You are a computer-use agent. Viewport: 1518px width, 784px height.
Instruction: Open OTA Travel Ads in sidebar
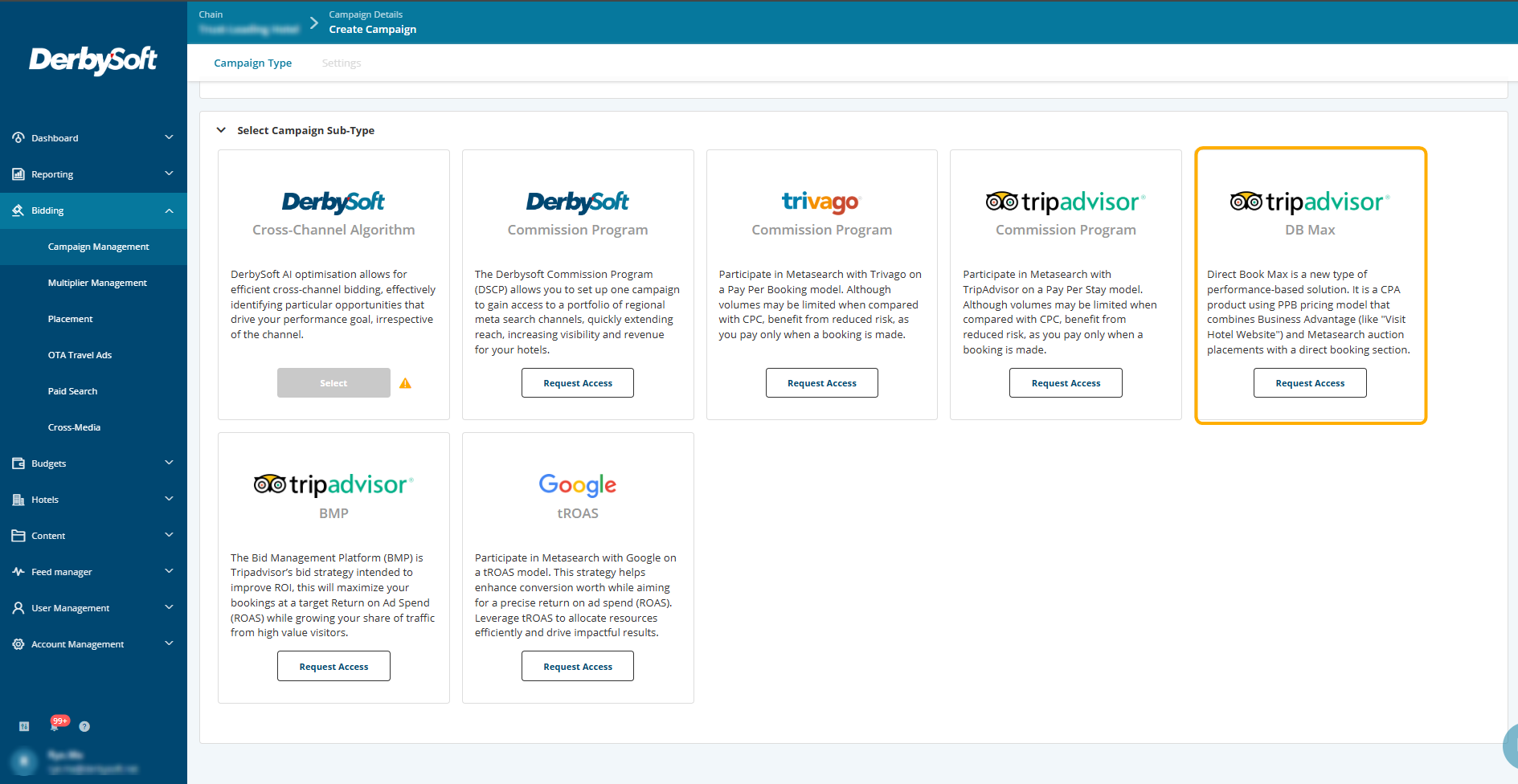pyautogui.click(x=93, y=355)
